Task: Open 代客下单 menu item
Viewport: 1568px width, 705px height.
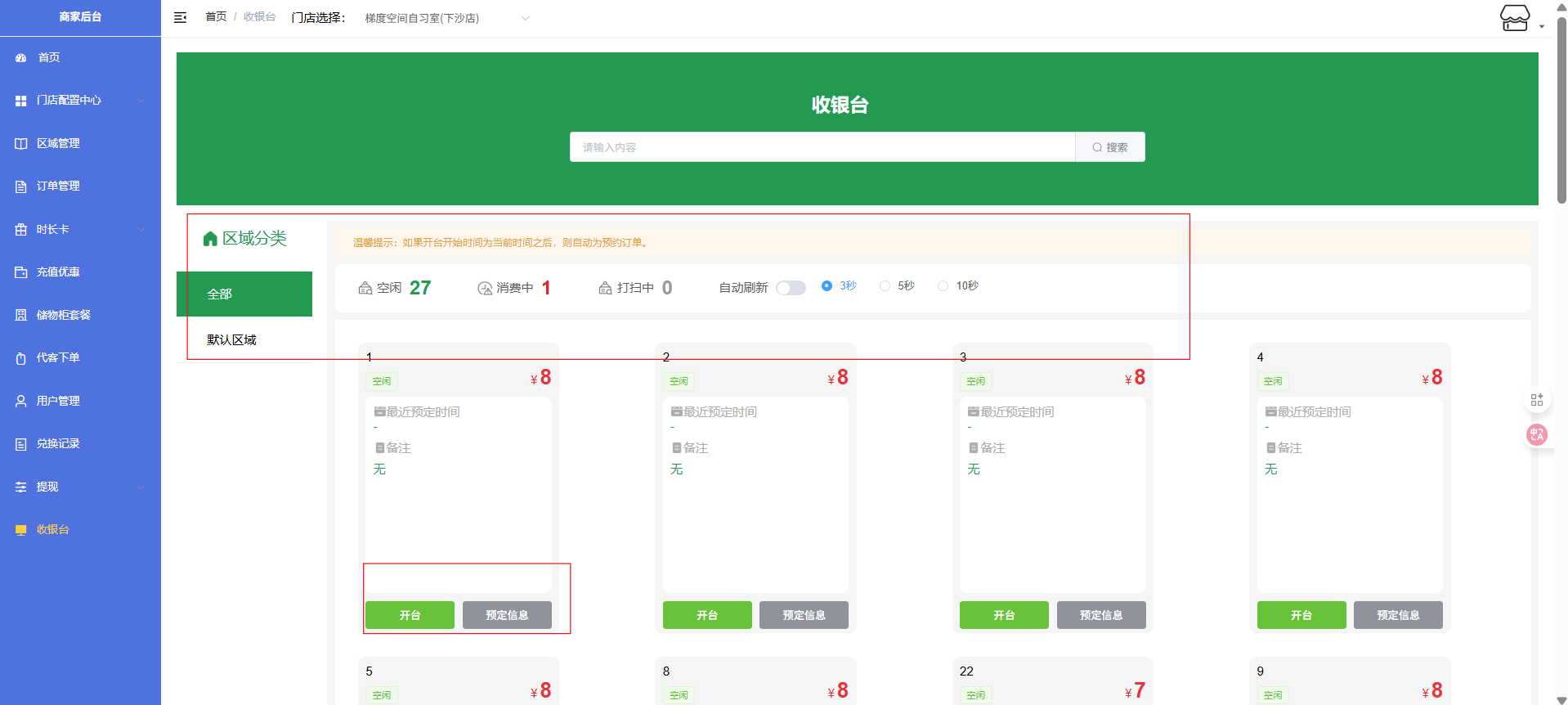Action: click(x=80, y=358)
